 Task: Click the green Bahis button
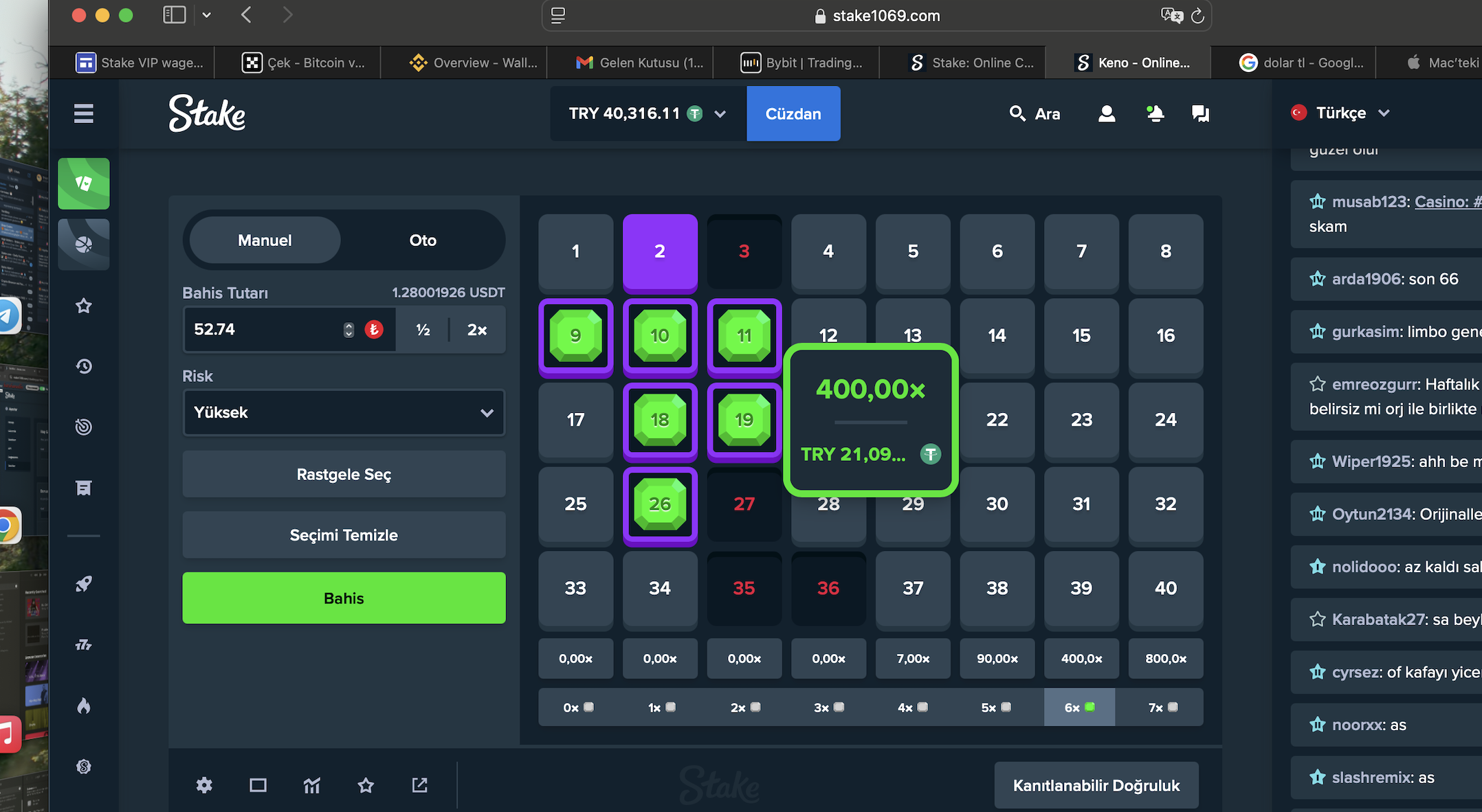[x=344, y=598]
